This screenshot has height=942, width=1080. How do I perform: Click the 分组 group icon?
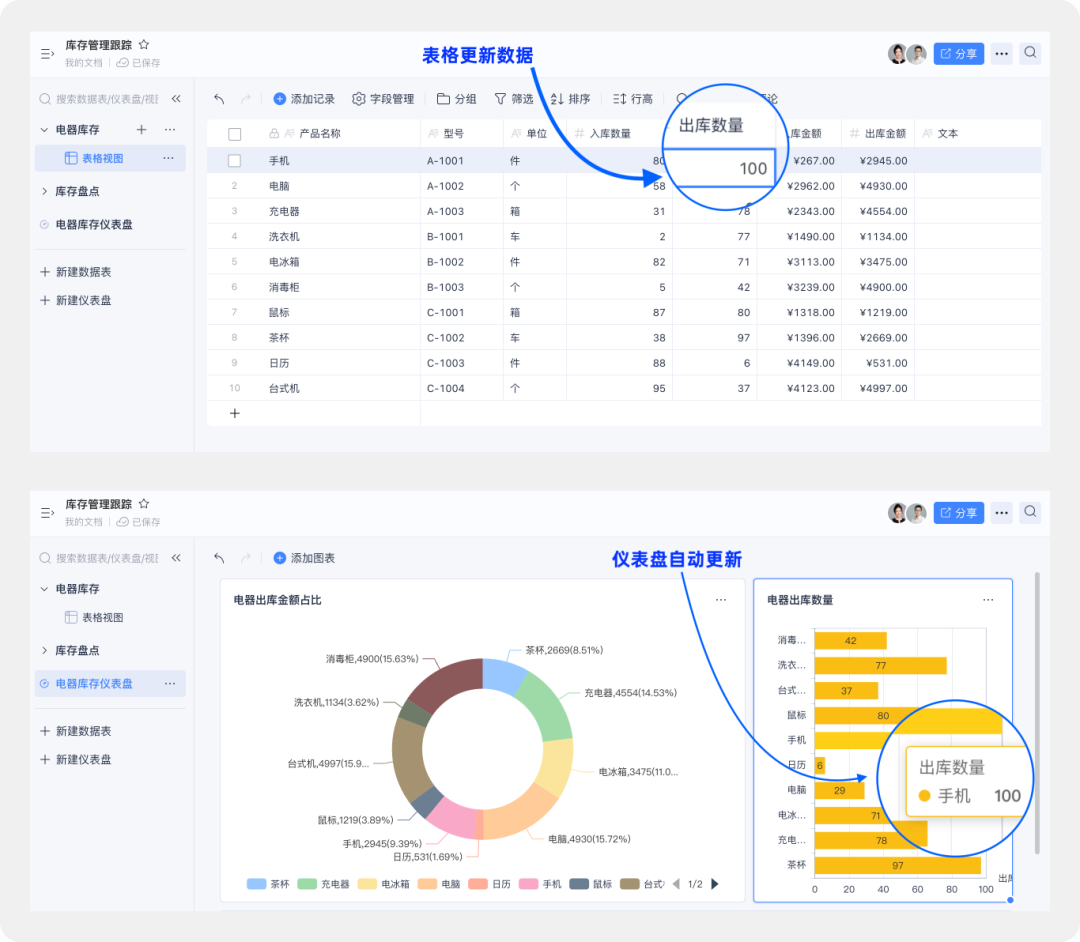pyautogui.click(x=444, y=99)
